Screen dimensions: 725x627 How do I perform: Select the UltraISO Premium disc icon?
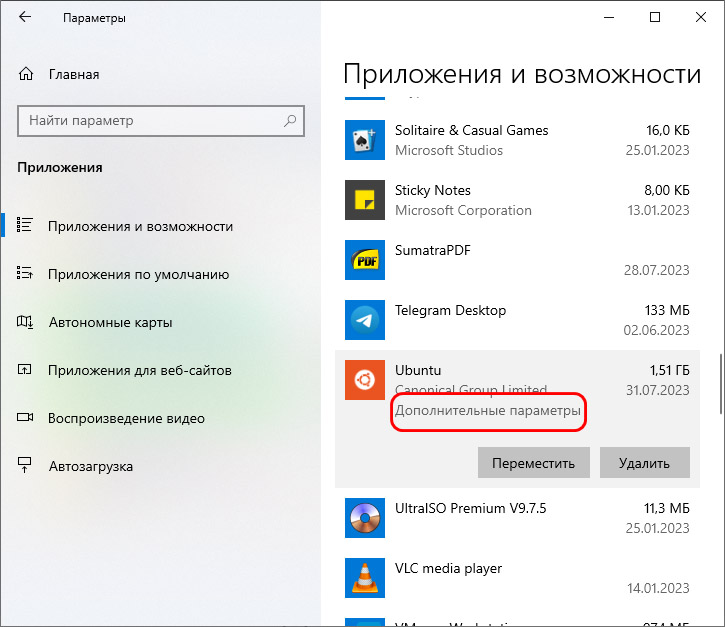365,518
